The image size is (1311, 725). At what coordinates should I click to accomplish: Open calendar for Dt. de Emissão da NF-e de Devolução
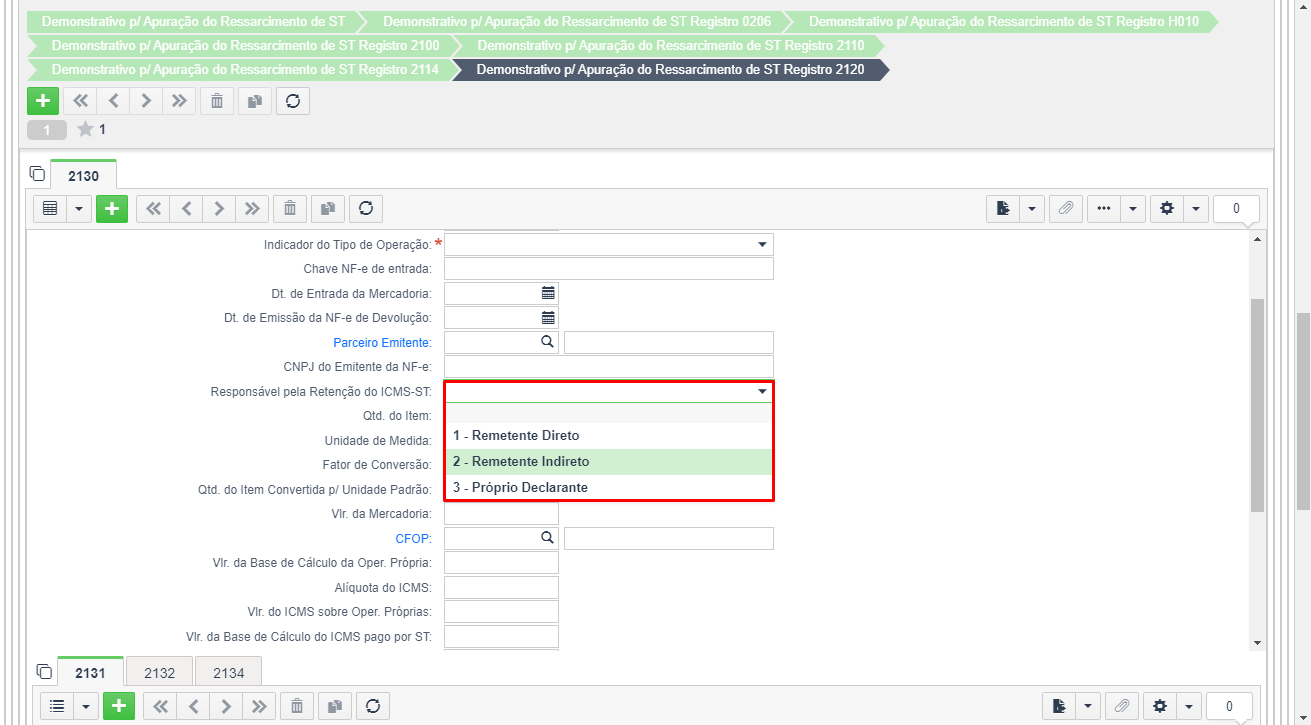(x=548, y=317)
